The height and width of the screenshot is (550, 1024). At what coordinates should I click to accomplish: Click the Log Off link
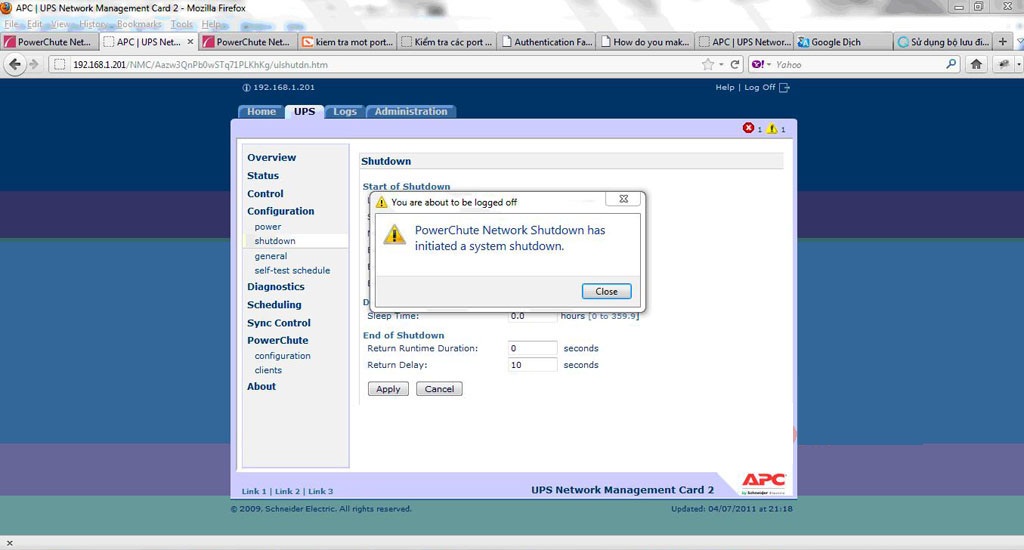tap(760, 88)
